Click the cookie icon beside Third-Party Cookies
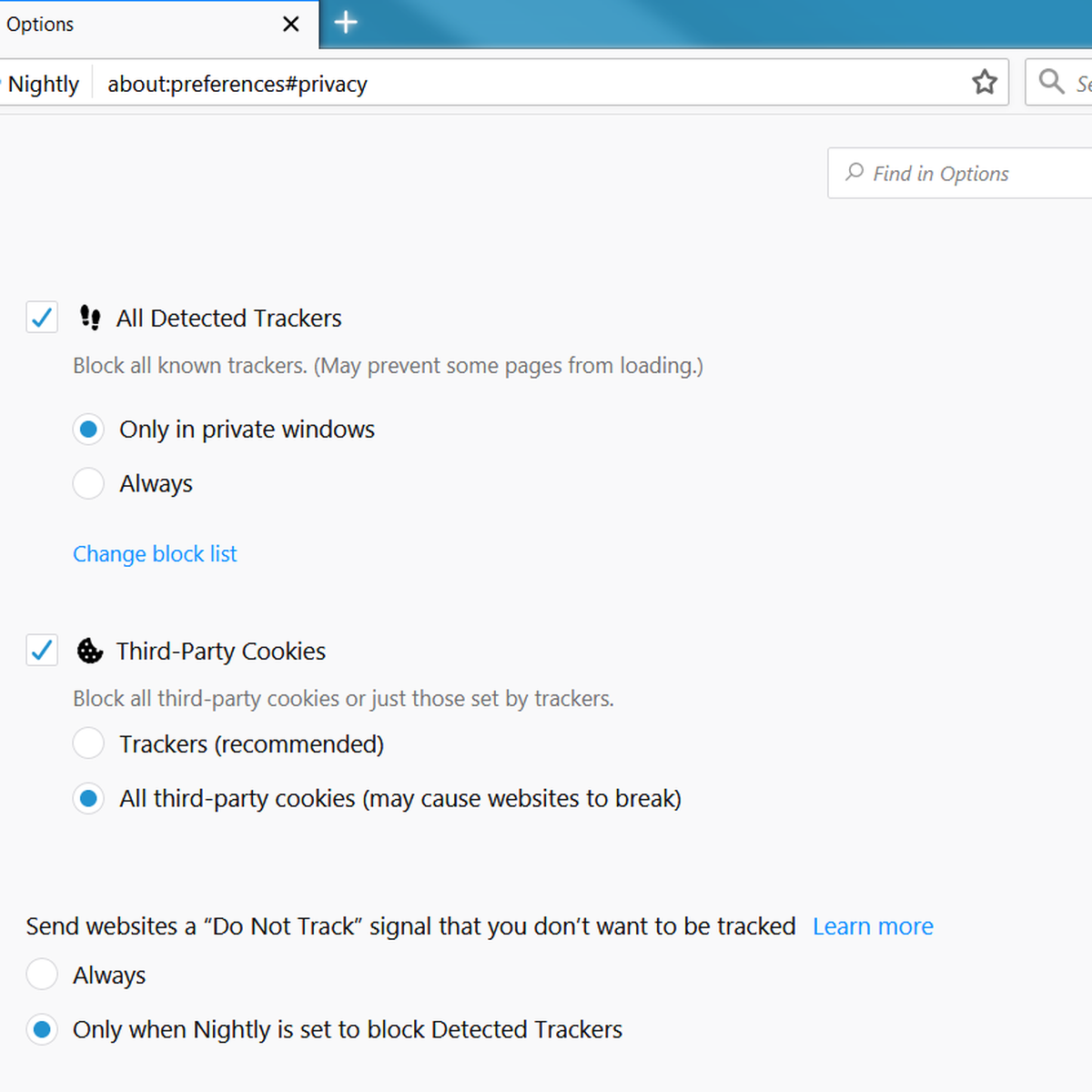The height and width of the screenshot is (1092, 1092). pyautogui.click(x=89, y=651)
